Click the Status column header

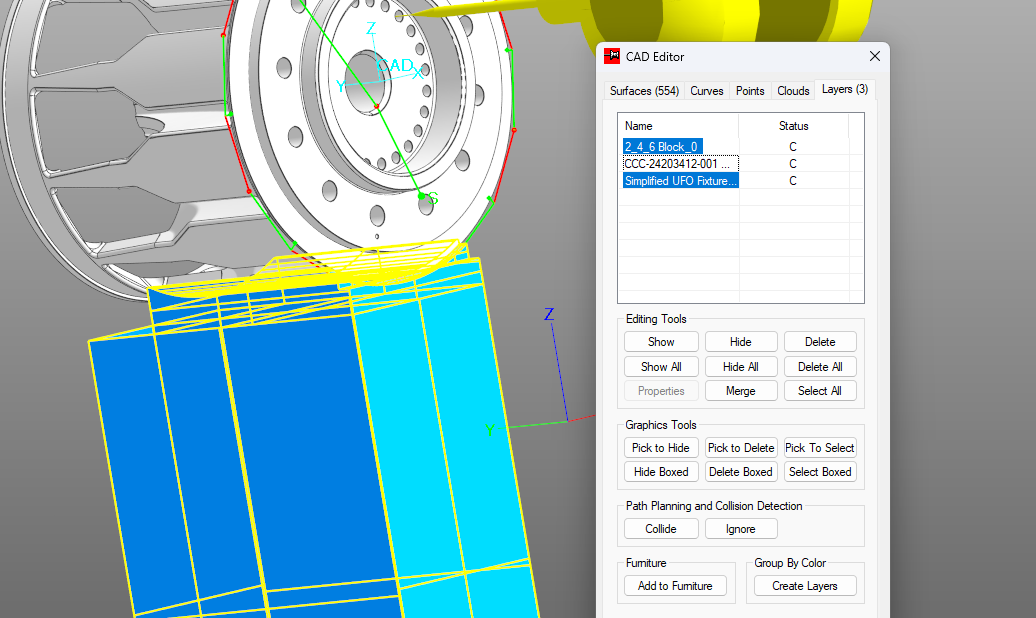tap(793, 126)
